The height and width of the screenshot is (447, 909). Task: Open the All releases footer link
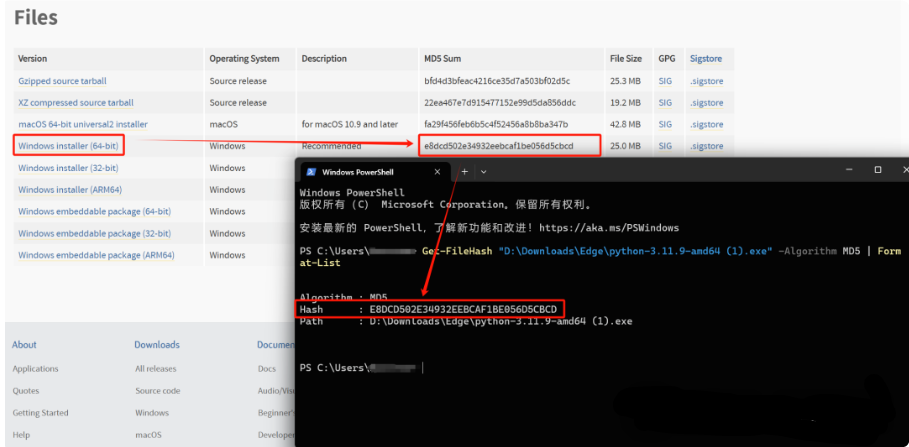click(x=156, y=369)
